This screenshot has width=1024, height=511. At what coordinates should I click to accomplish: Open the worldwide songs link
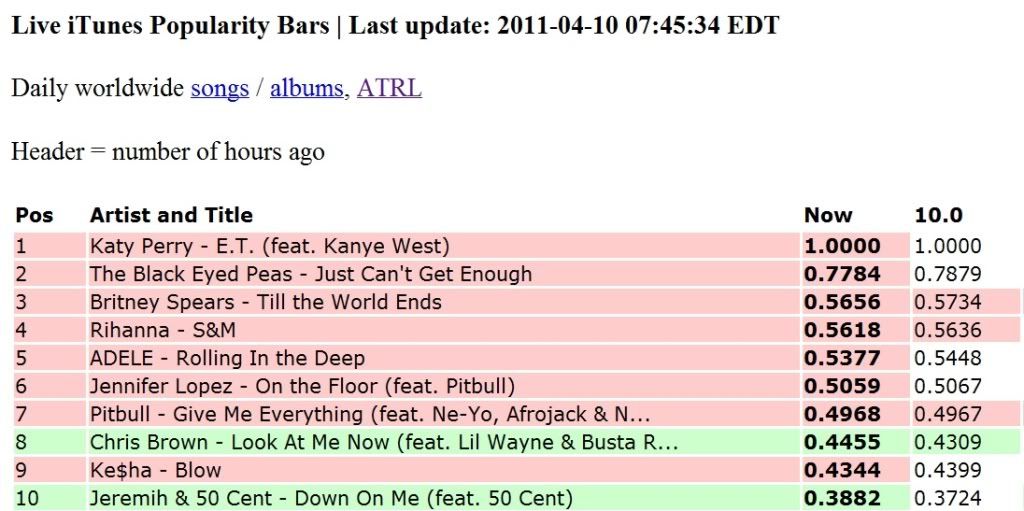[x=219, y=88]
